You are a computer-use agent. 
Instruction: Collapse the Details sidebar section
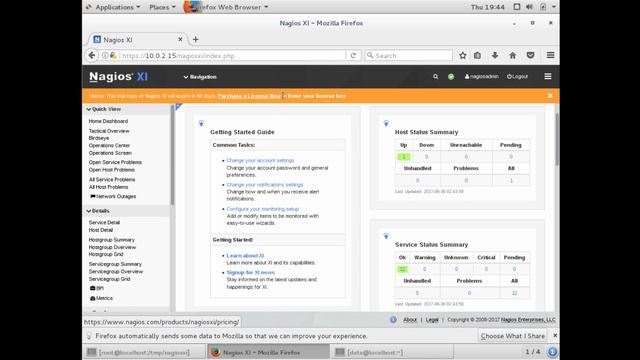click(98, 211)
